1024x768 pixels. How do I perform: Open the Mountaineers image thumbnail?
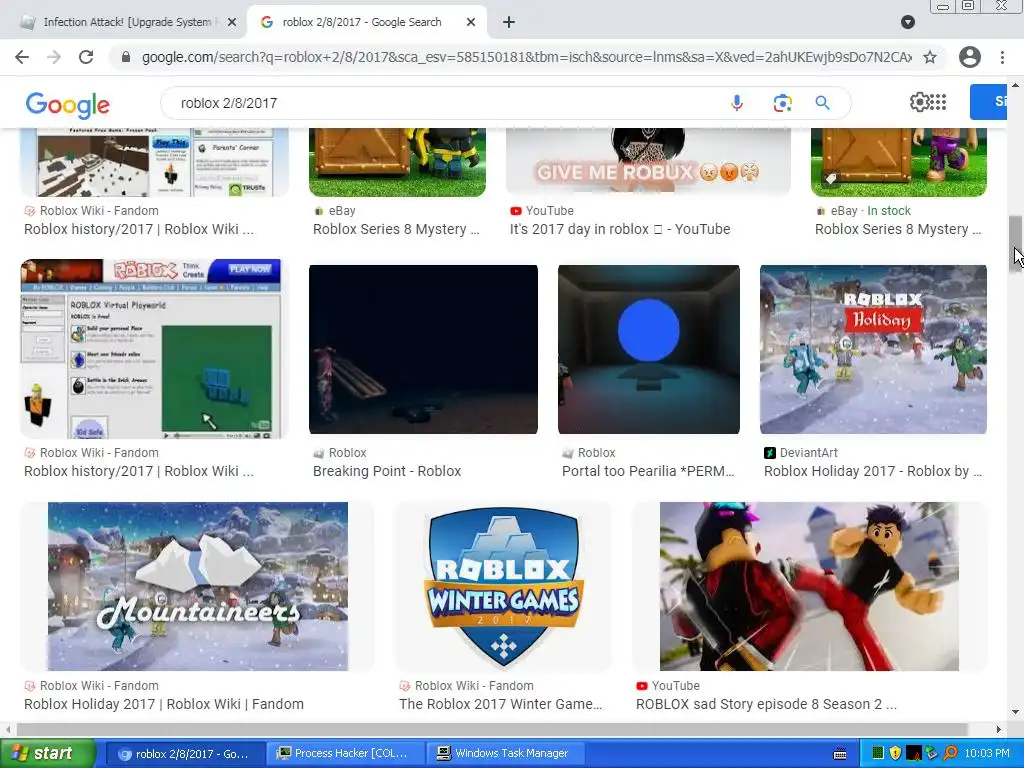[x=197, y=586]
